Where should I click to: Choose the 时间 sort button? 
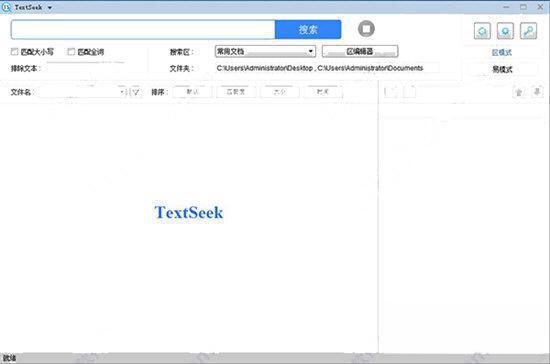coord(323,92)
